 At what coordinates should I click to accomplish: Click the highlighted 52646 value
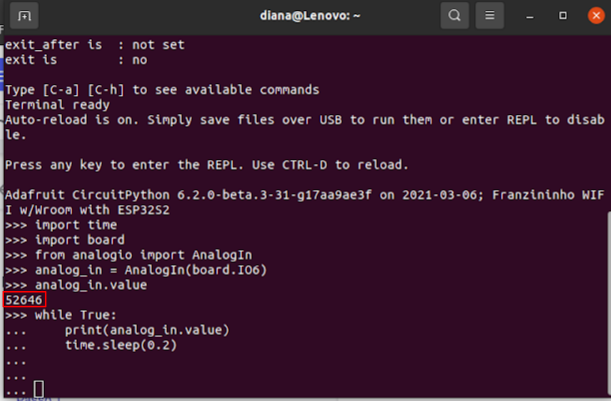[24, 300]
